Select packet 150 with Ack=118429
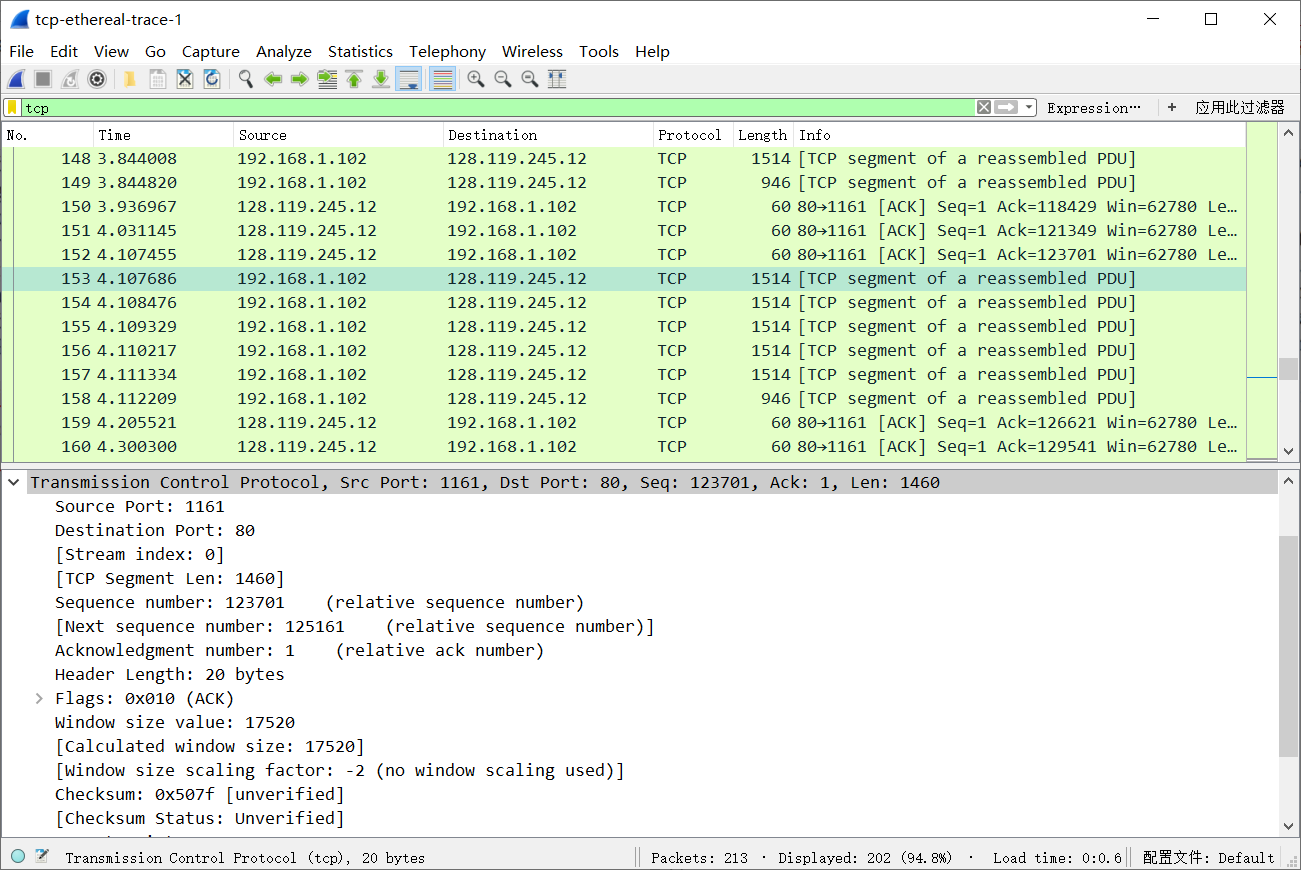 point(624,206)
